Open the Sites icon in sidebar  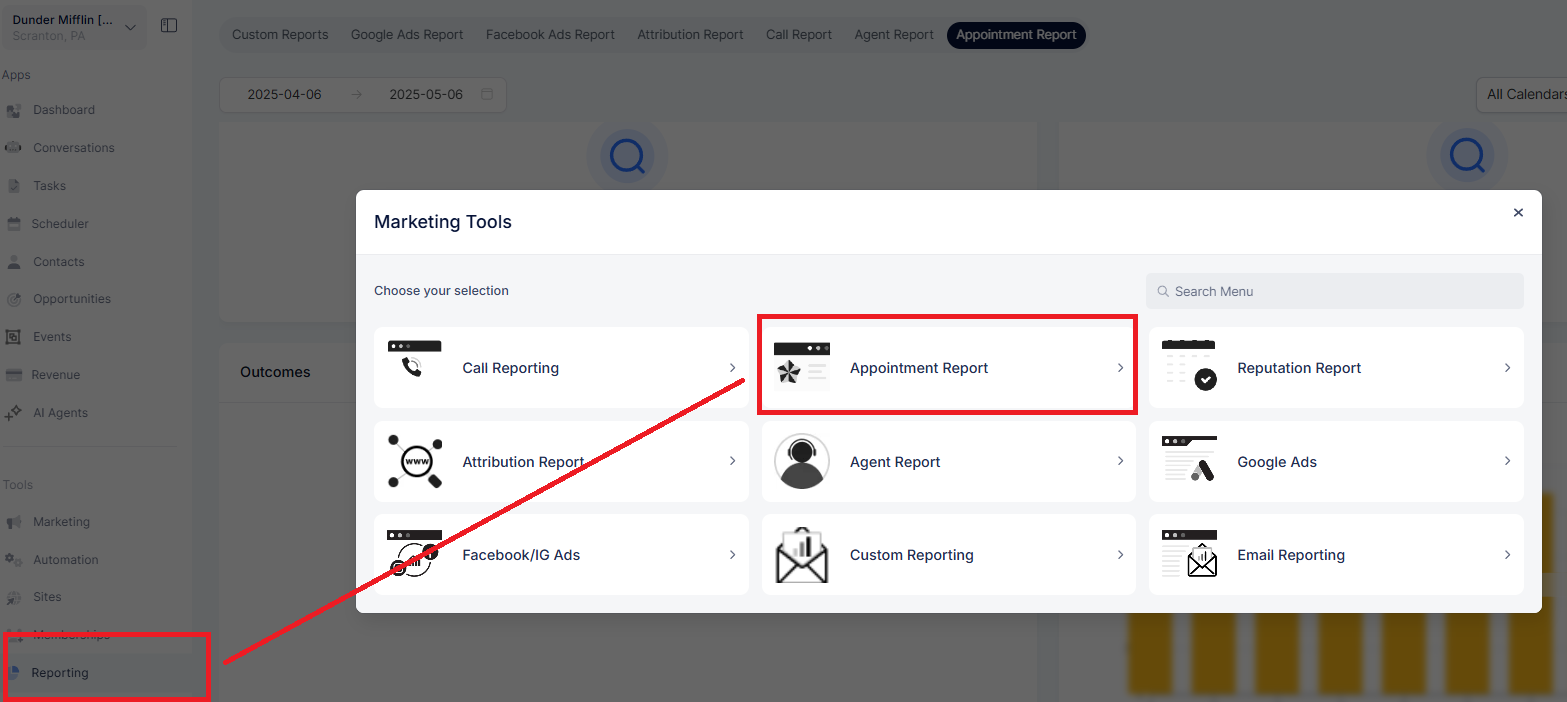pyautogui.click(x=14, y=597)
